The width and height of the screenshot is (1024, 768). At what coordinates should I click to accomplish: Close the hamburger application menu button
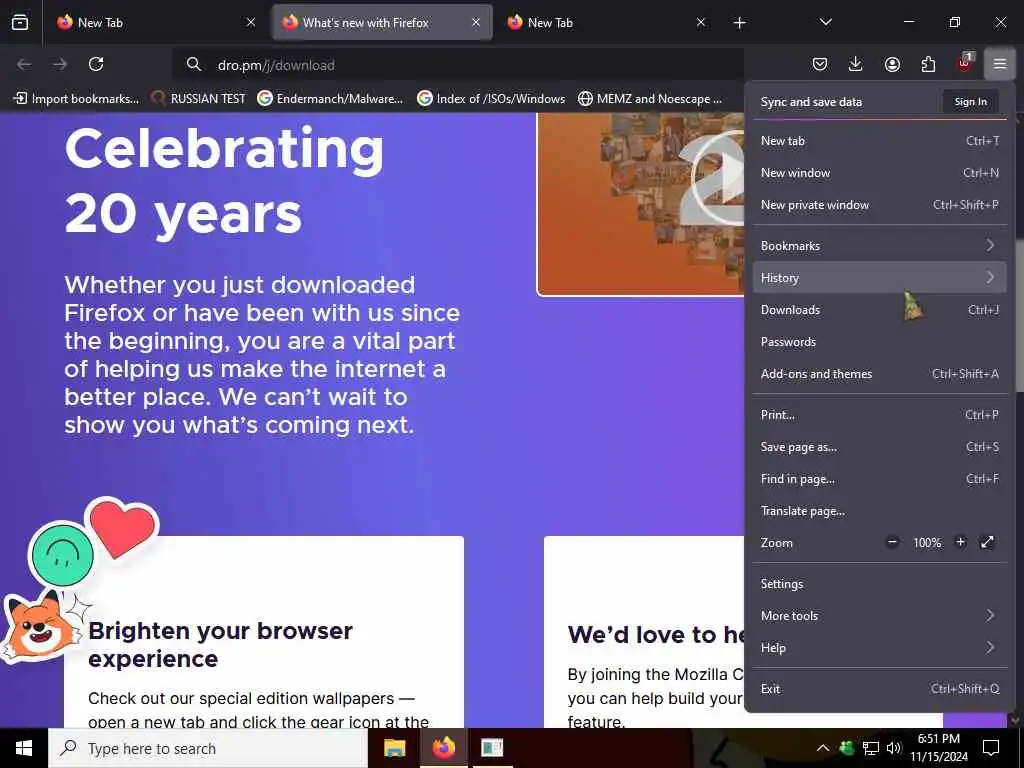1000,64
